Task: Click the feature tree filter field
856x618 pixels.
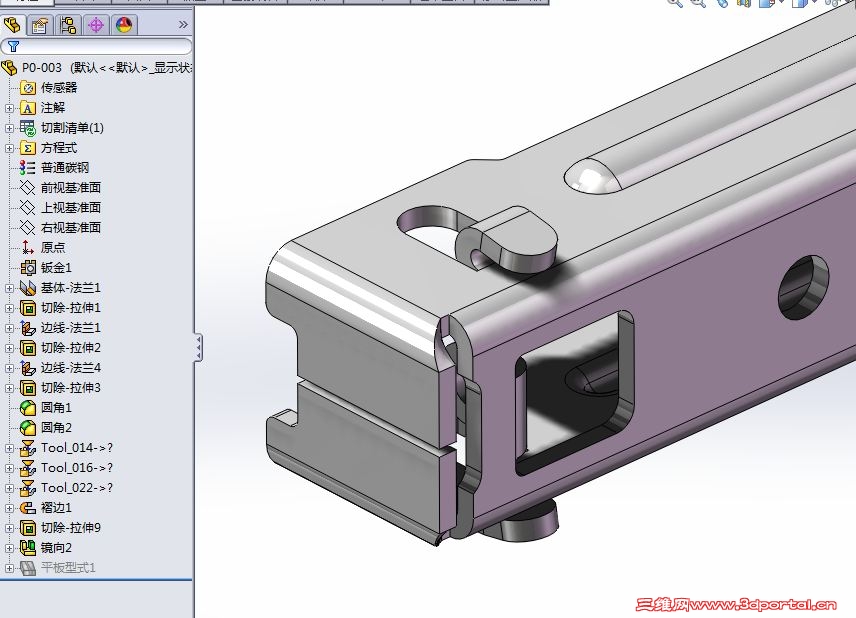Action: click(97, 46)
